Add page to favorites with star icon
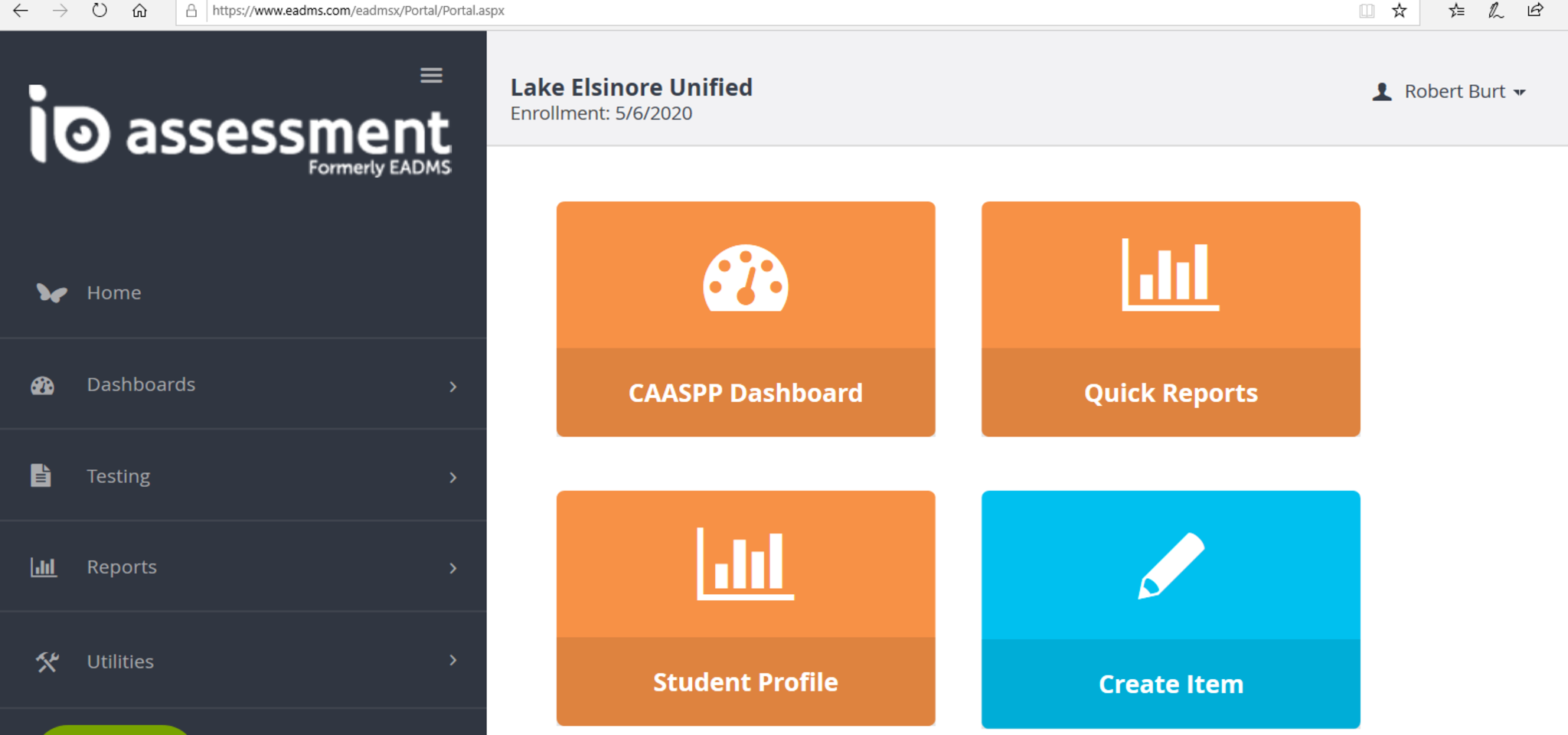 coord(1399,11)
